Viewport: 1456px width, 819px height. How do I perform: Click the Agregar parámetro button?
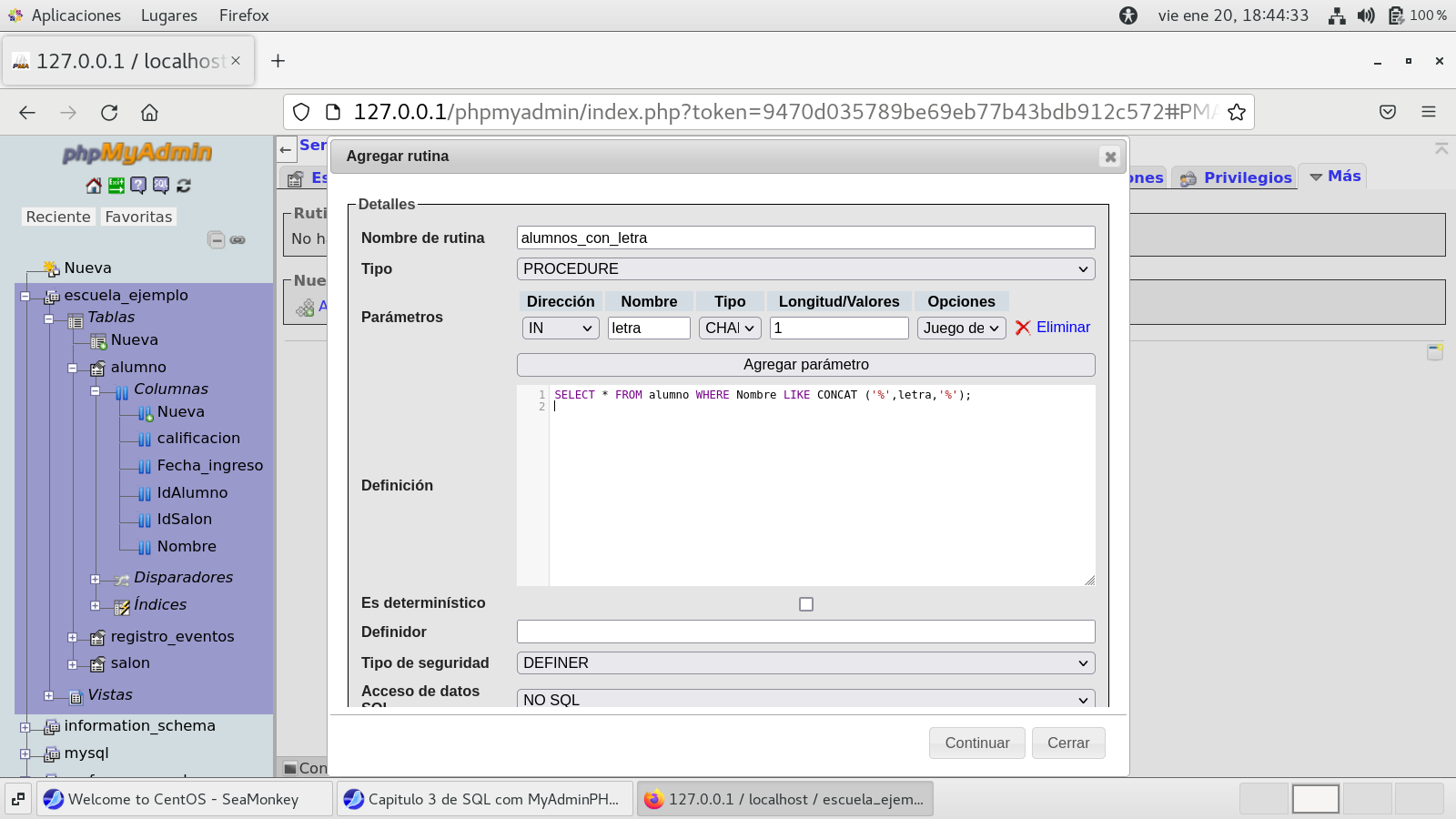[805, 365]
